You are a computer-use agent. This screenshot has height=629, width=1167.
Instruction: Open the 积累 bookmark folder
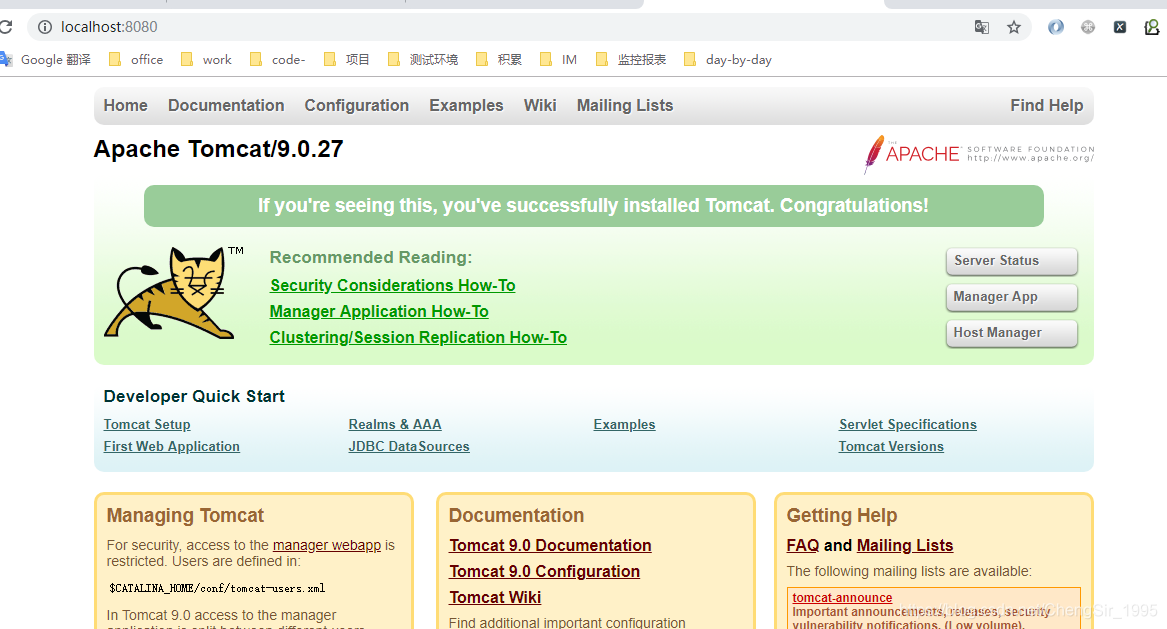click(x=499, y=60)
